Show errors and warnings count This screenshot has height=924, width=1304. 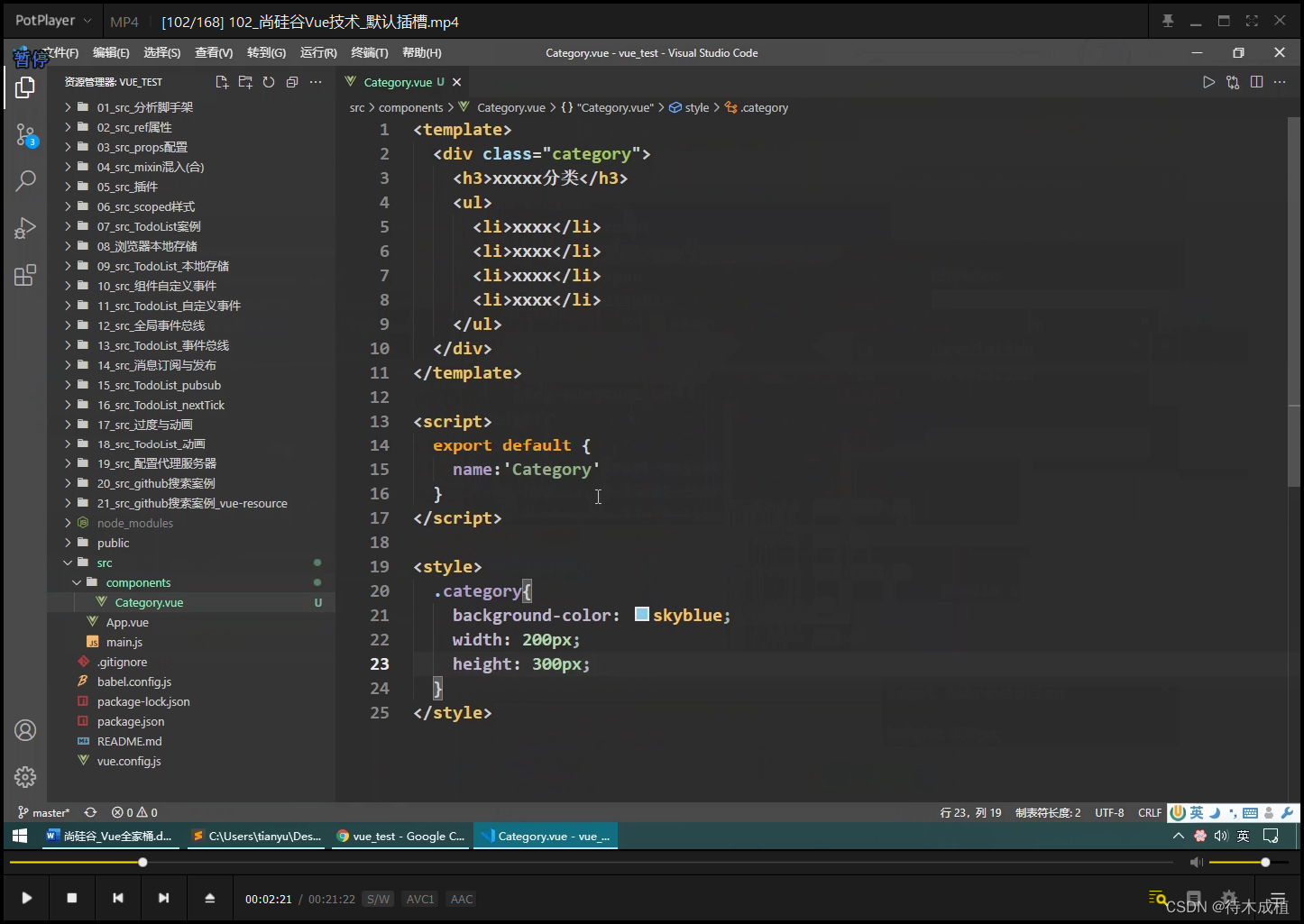(134, 812)
